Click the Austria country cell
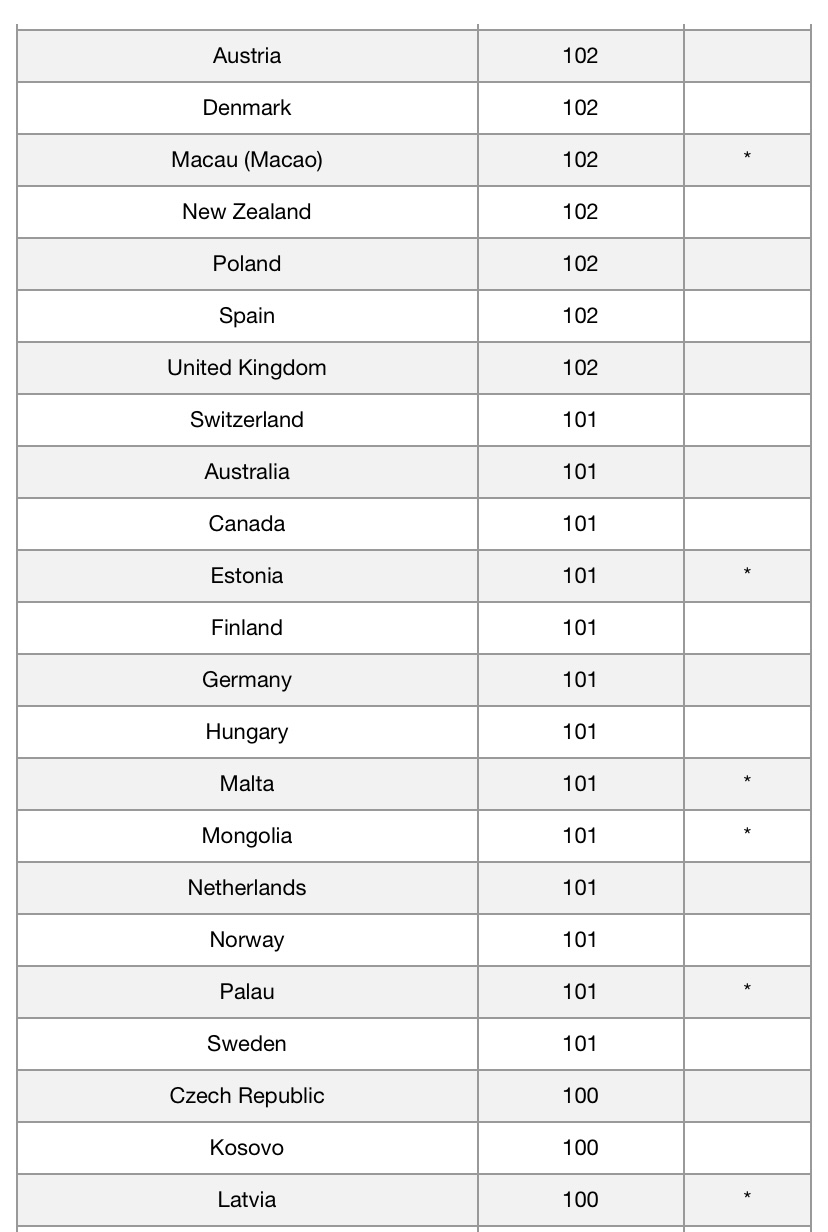This screenshot has height=1232, width=828. point(247,56)
